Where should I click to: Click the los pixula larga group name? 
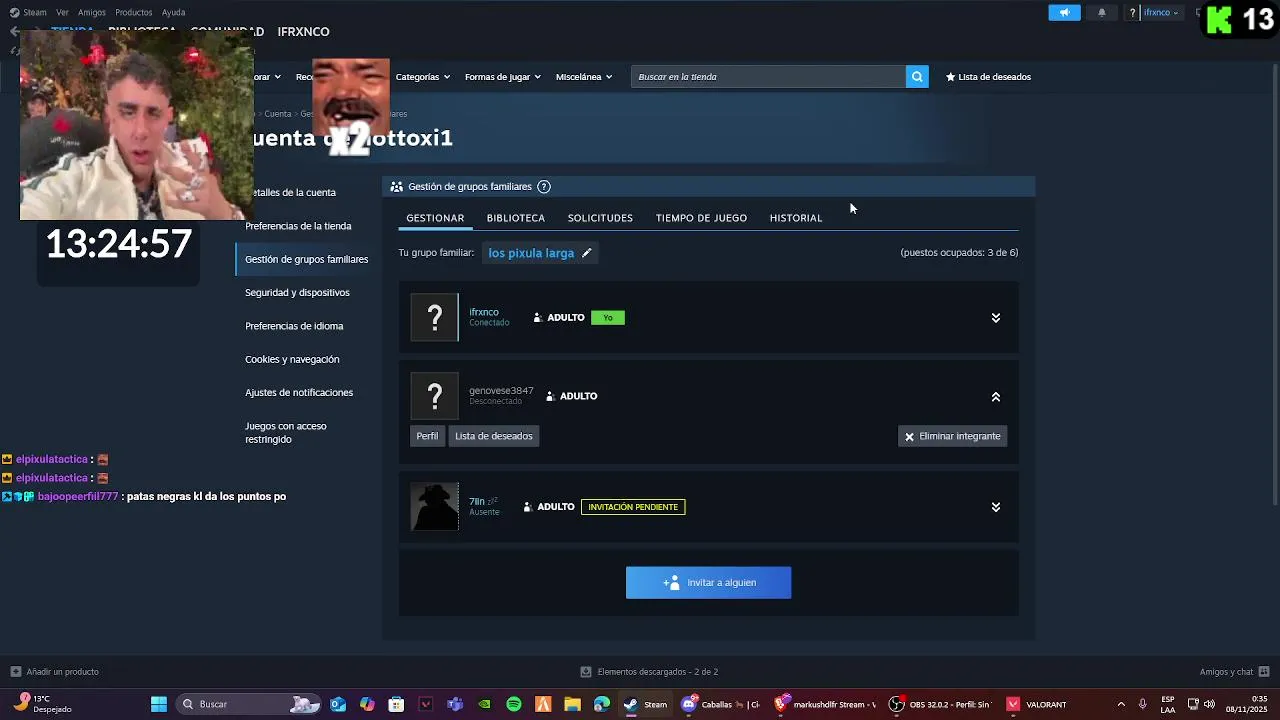click(531, 253)
